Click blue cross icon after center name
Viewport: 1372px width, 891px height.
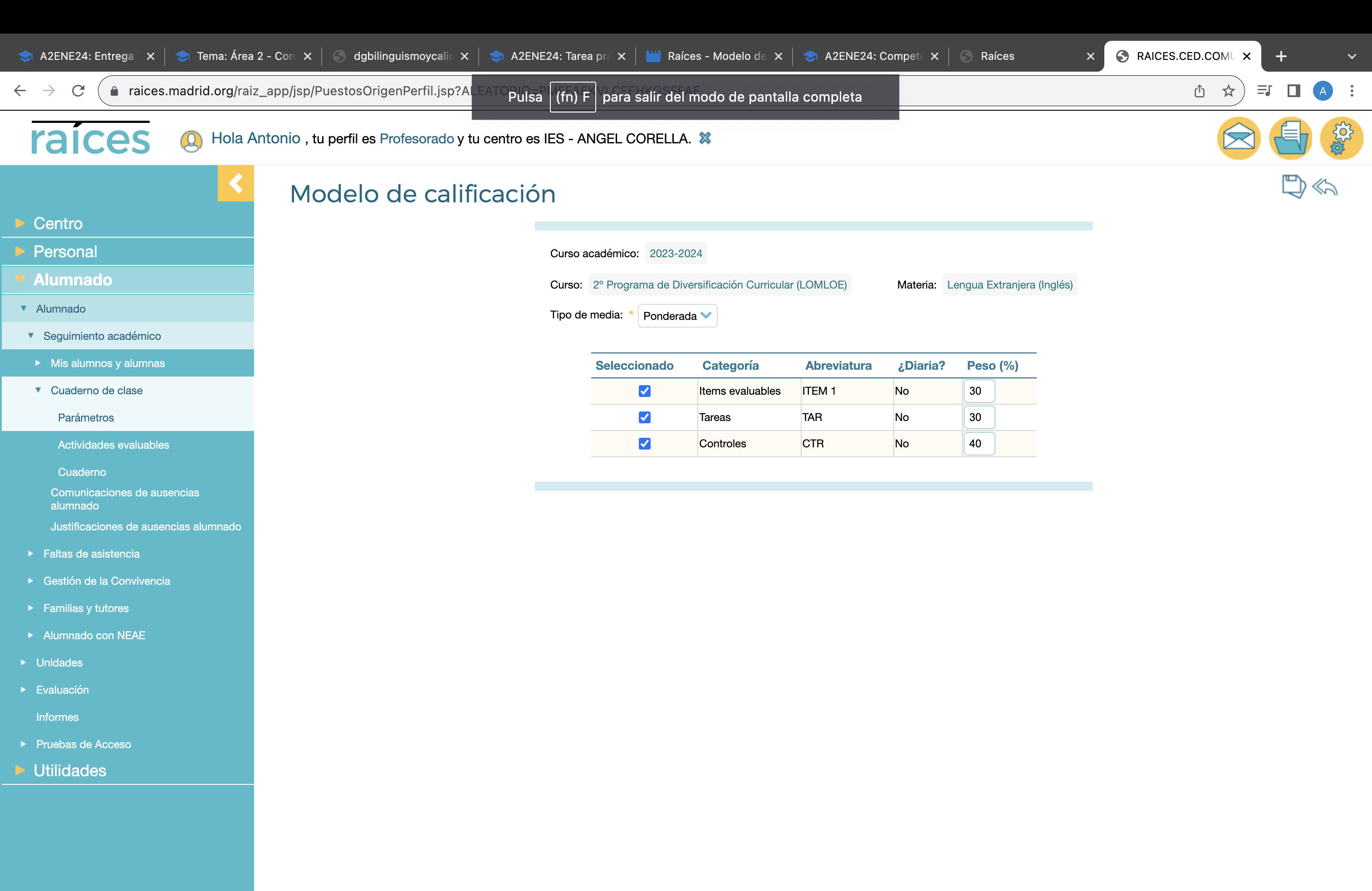pyautogui.click(x=705, y=138)
